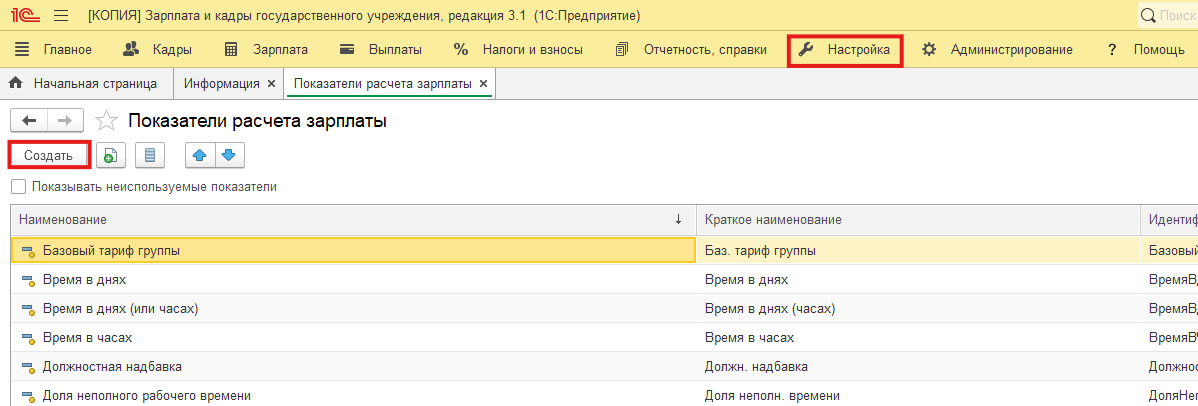Click icon of Время в днях (или часах) row
This screenshot has width=1198, height=406.
click(x=28, y=309)
